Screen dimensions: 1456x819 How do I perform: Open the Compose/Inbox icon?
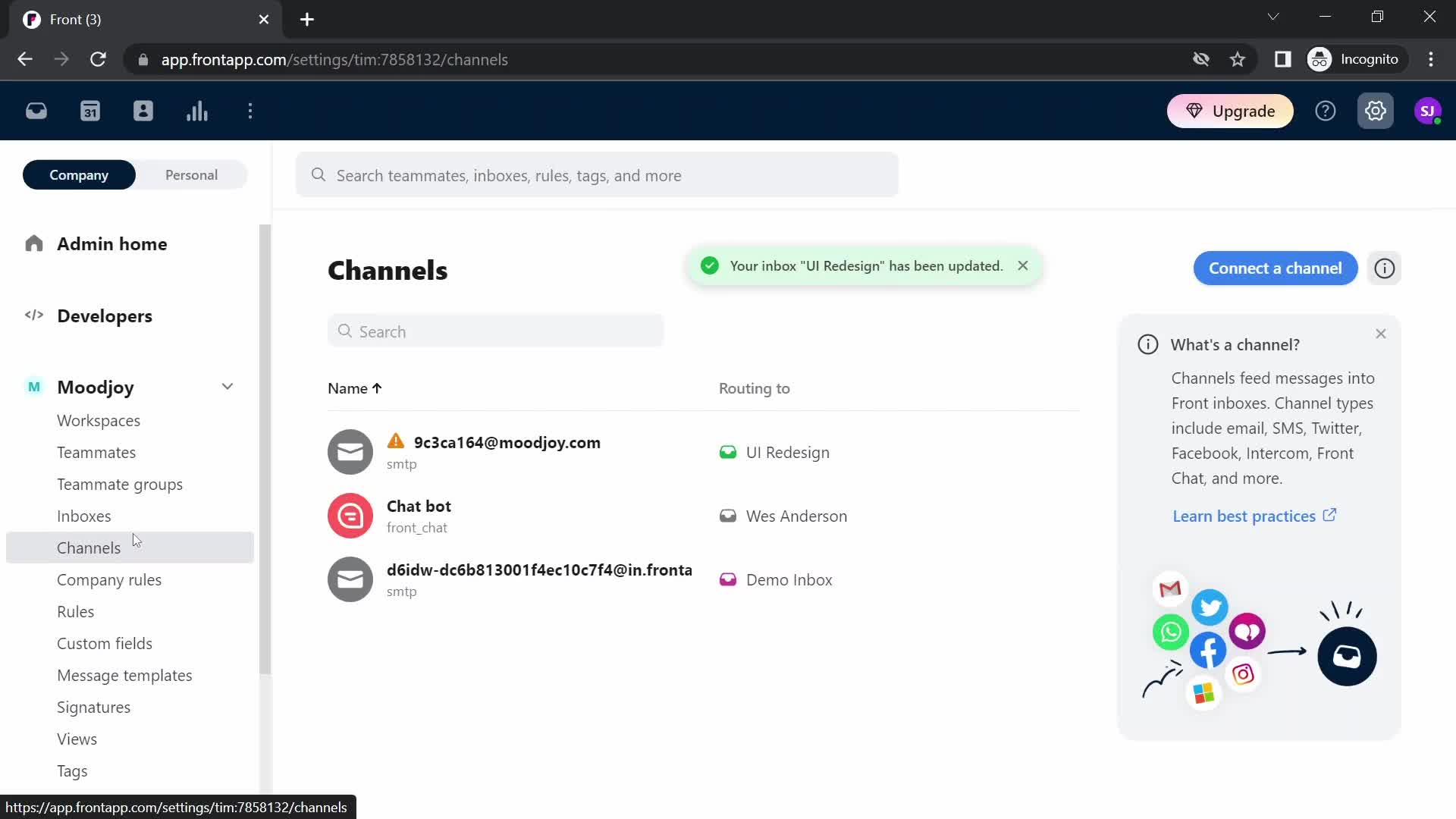[36, 111]
